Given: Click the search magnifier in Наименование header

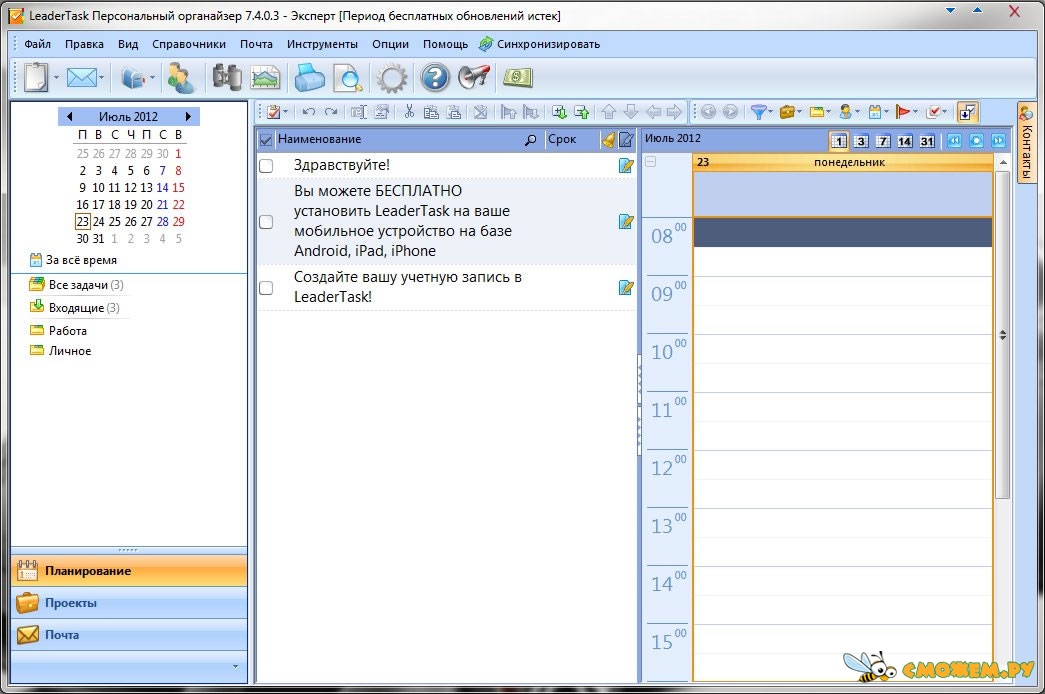Looking at the screenshot, I should click(530, 139).
